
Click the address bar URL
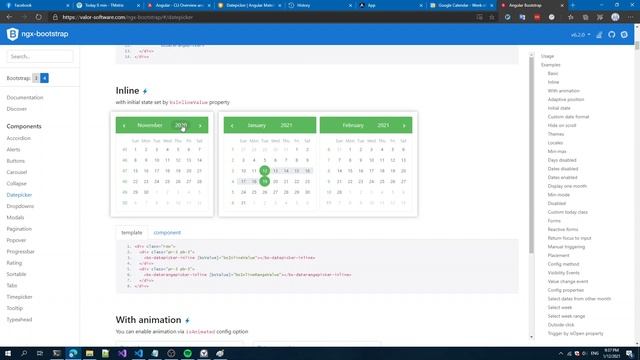127,18
